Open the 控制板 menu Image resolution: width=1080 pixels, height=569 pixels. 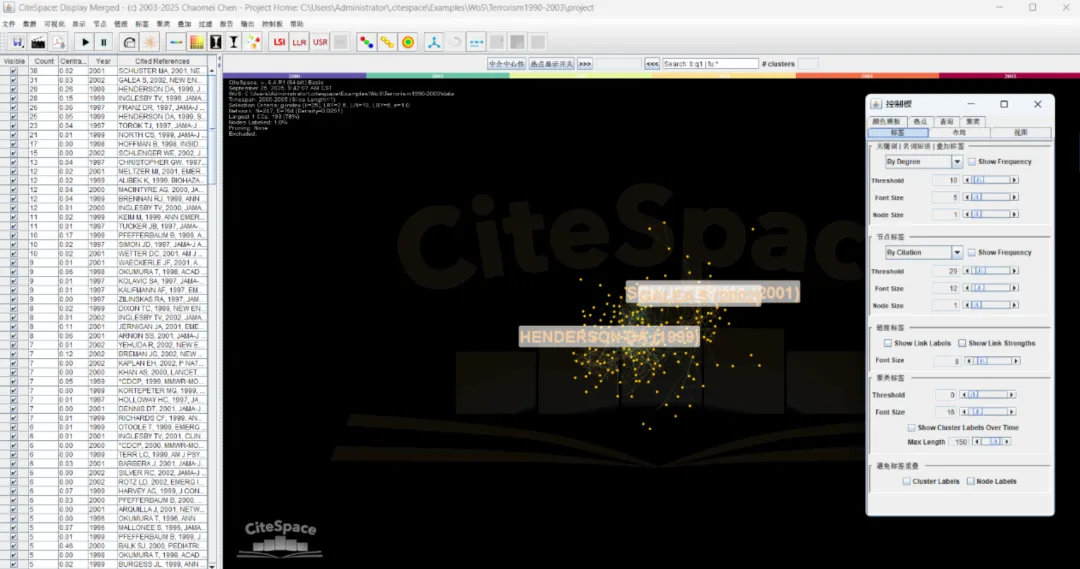(272, 24)
